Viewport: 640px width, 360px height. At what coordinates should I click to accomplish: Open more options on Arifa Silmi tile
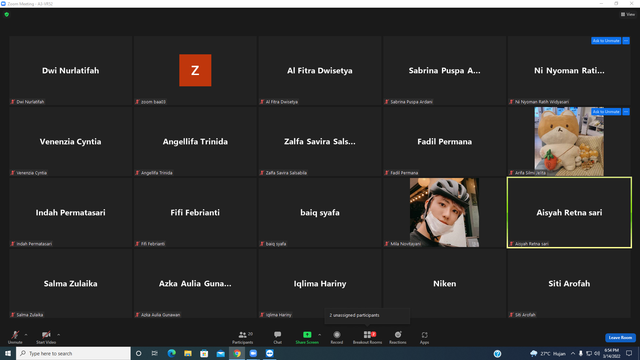click(x=626, y=111)
